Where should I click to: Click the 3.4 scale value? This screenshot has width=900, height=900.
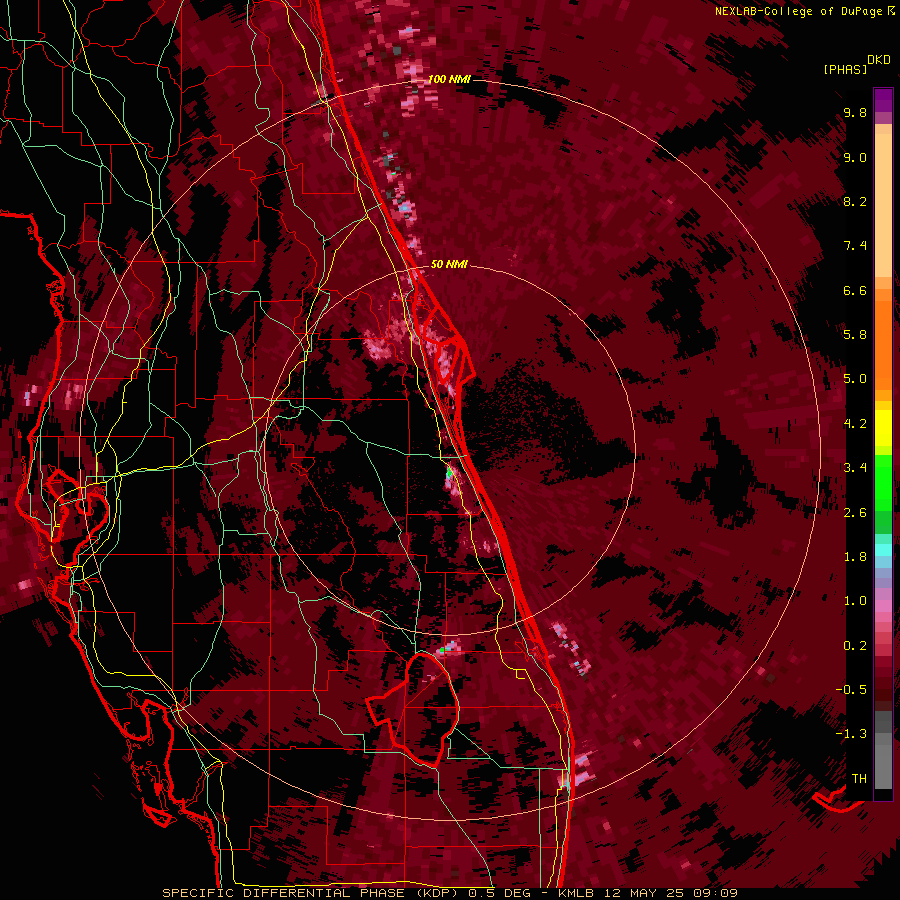click(855, 468)
